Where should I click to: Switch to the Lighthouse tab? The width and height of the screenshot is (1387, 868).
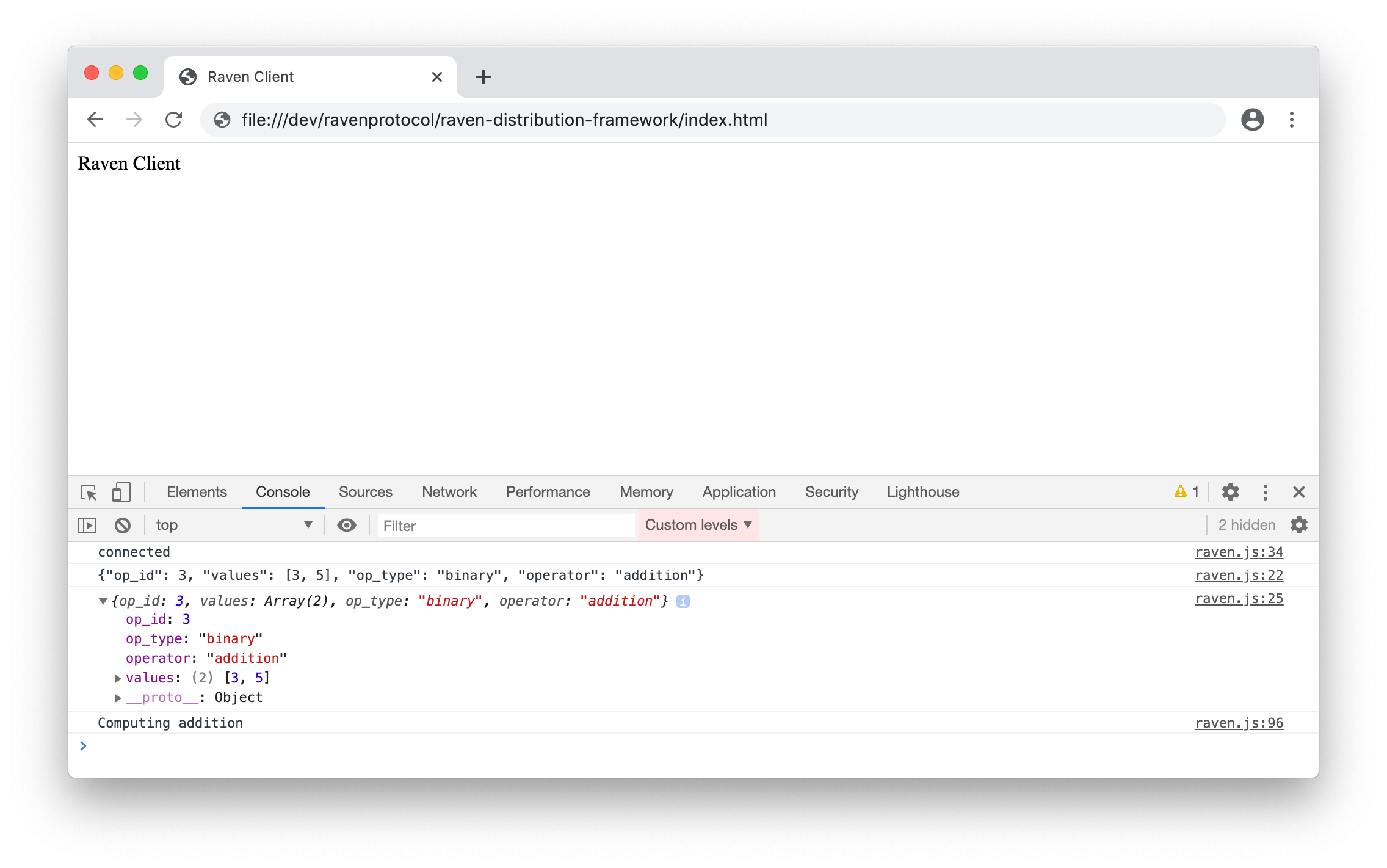point(922,492)
